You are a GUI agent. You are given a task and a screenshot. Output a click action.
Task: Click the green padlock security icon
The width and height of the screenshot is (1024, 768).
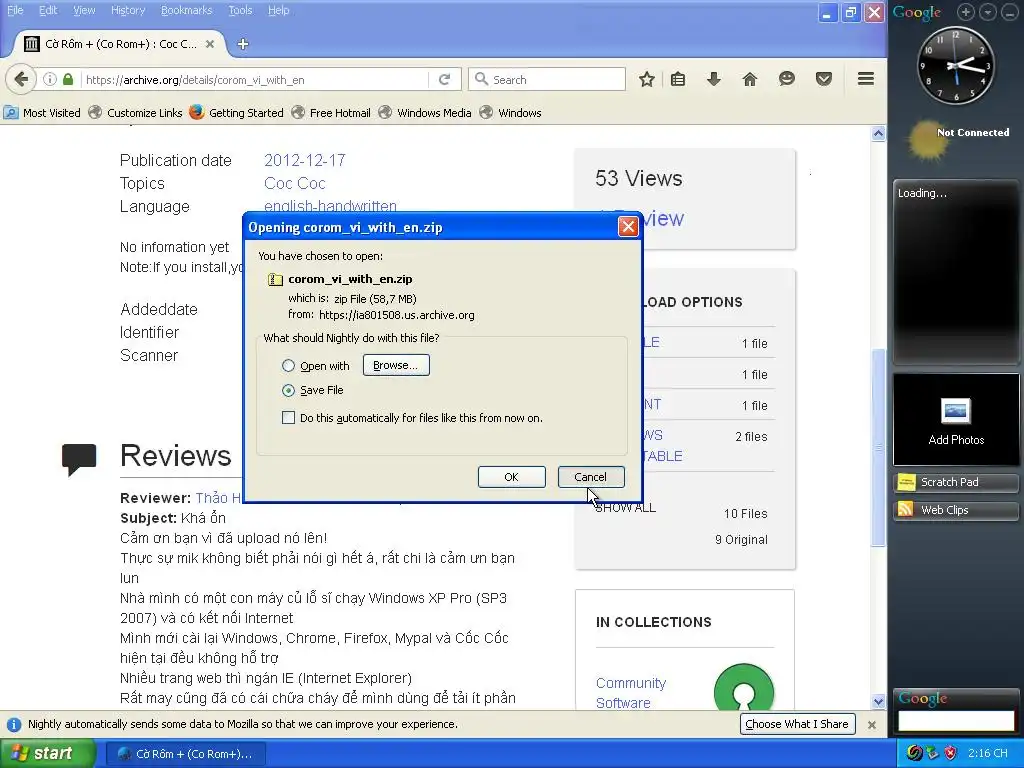pyautogui.click(x=68, y=80)
